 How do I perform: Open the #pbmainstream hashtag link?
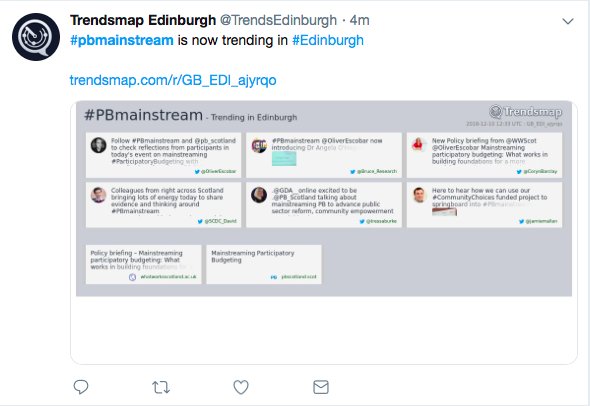(x=122, y=40)
